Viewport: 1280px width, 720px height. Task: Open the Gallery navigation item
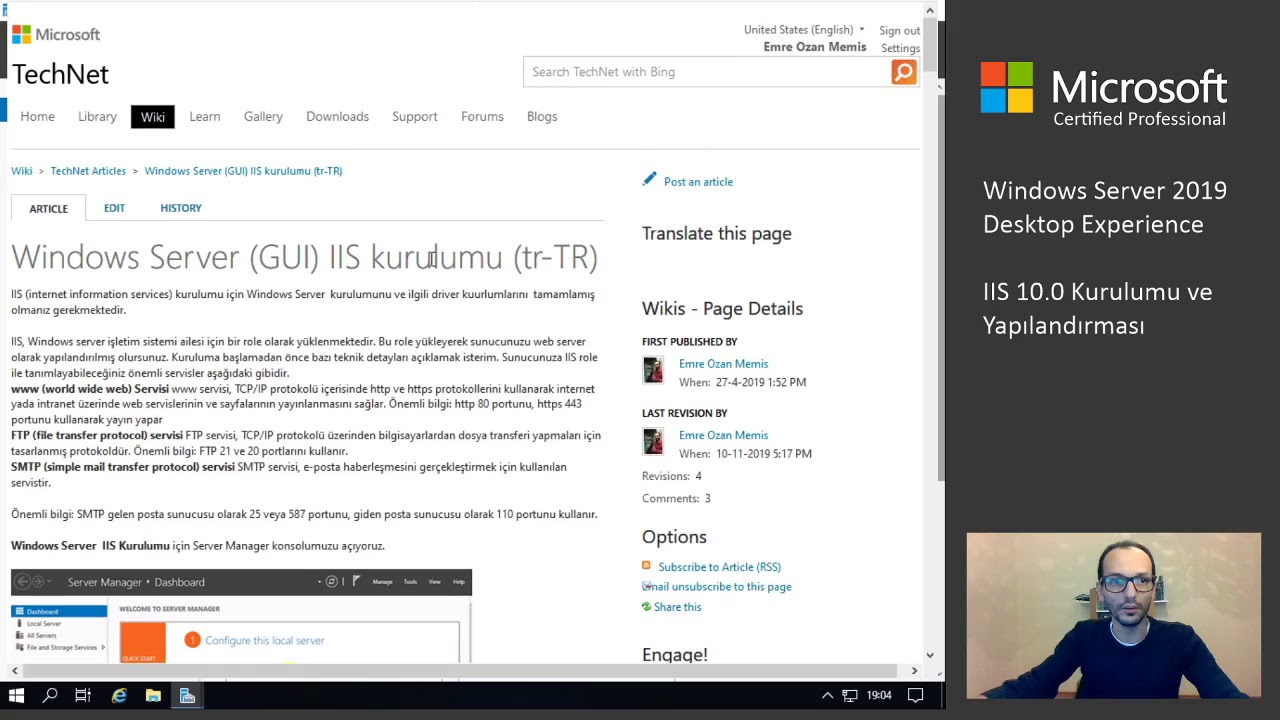263,116
